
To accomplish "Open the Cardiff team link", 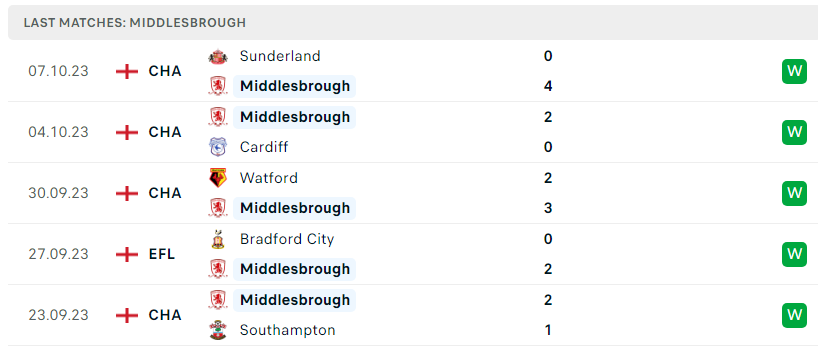I will (264, 147).
